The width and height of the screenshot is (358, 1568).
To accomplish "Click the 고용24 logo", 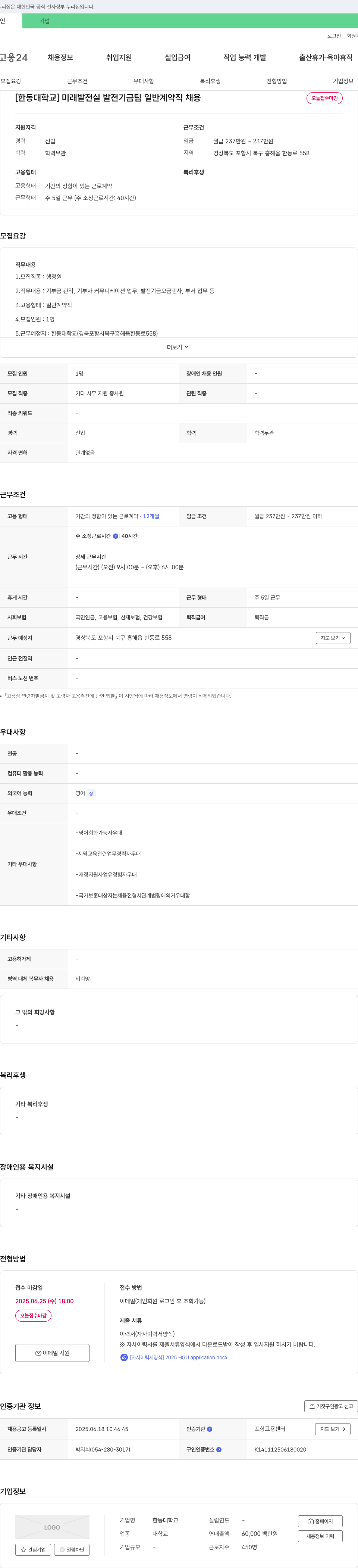I will coord(13,57).
